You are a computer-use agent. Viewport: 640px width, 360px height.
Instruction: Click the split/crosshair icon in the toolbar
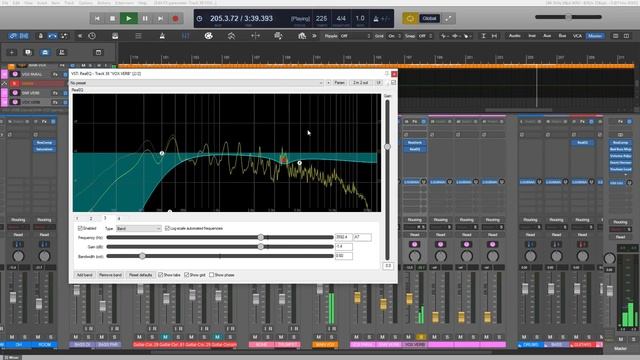256,36
